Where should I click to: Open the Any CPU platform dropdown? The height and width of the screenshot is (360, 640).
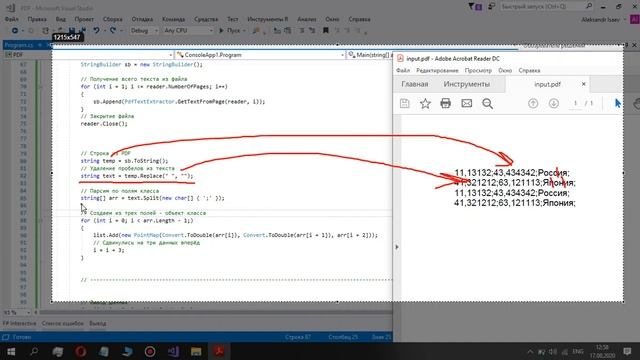click(188, 30)
